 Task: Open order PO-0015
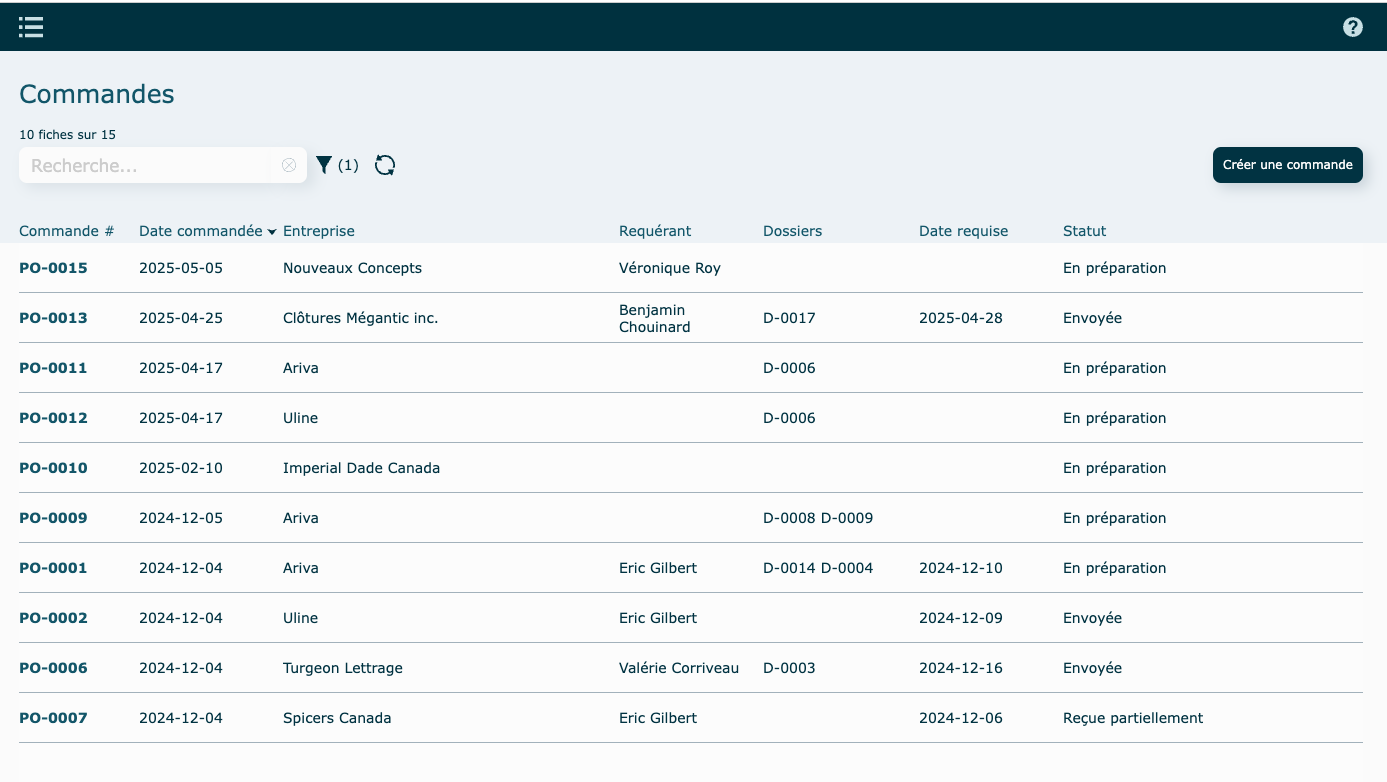coord(53,268)
